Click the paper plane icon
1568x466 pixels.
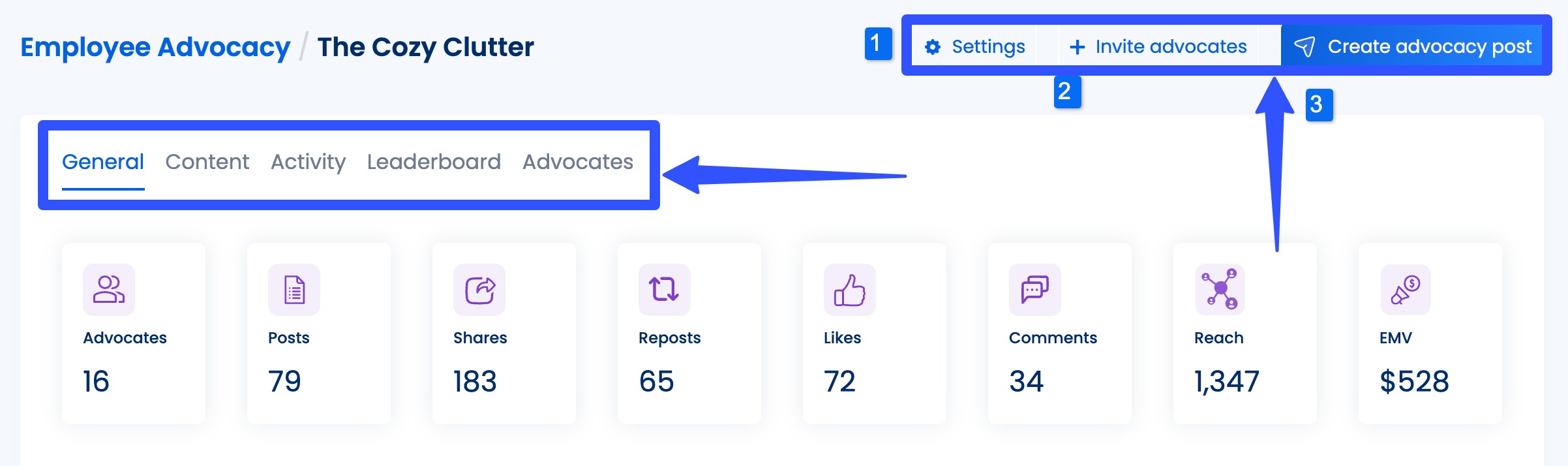(x=1304, y=47)
